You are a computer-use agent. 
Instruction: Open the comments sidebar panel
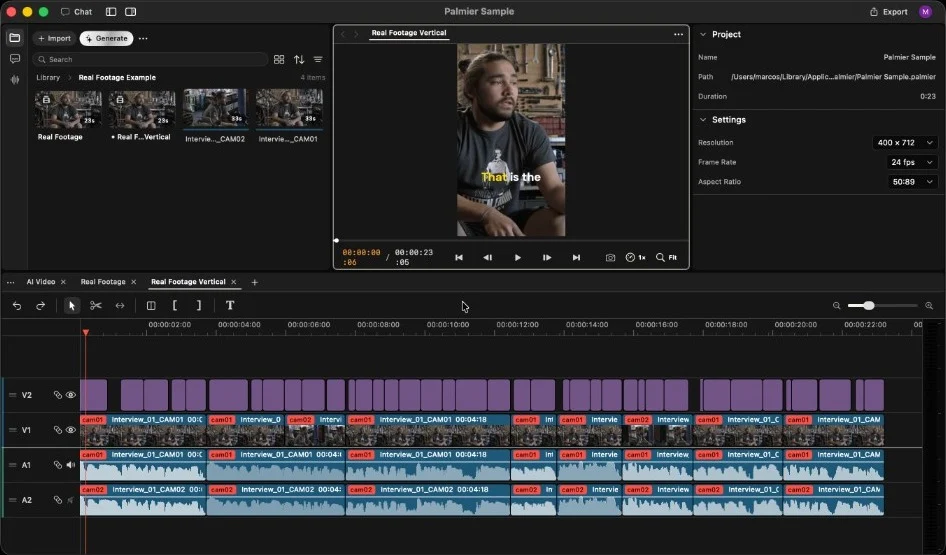coord(14,59)
